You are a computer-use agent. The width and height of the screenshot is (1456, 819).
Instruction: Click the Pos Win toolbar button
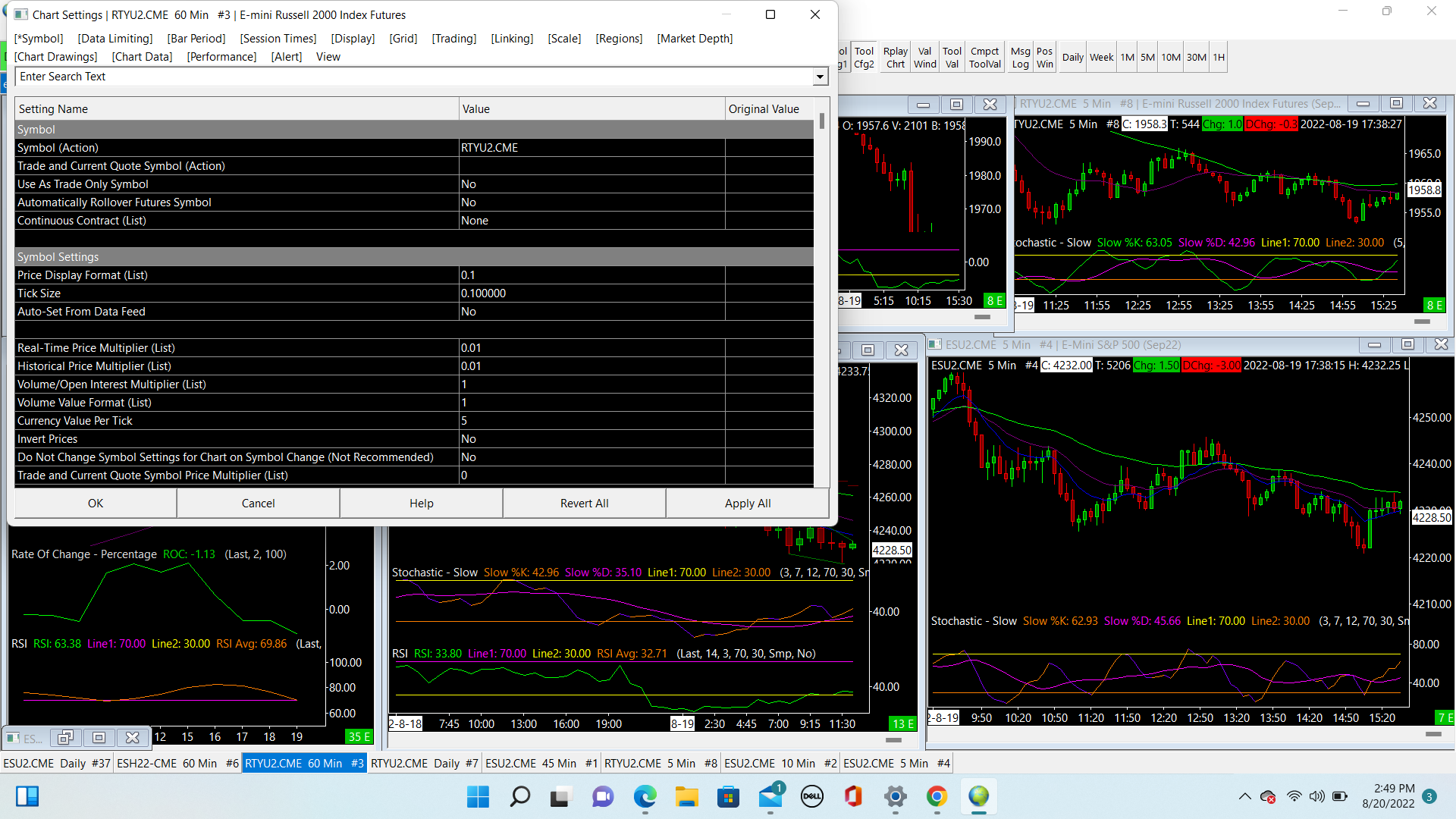click(1044, 58)
